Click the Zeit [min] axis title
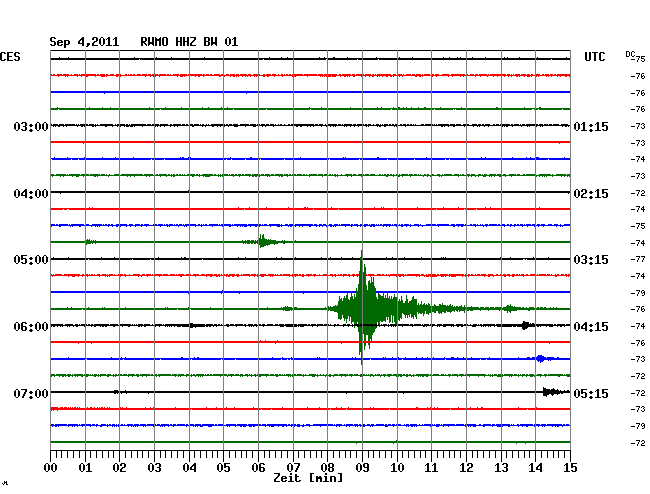650x494 pixels. [x=308, y=478]
